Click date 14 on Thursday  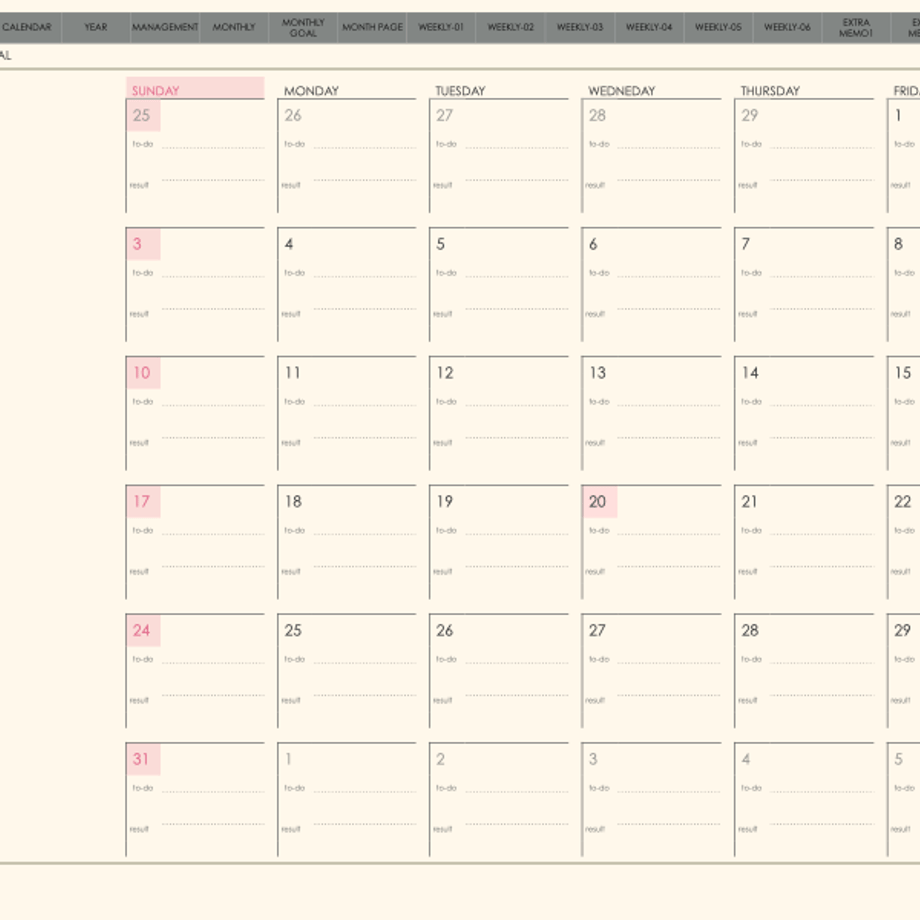click(750, 373)
